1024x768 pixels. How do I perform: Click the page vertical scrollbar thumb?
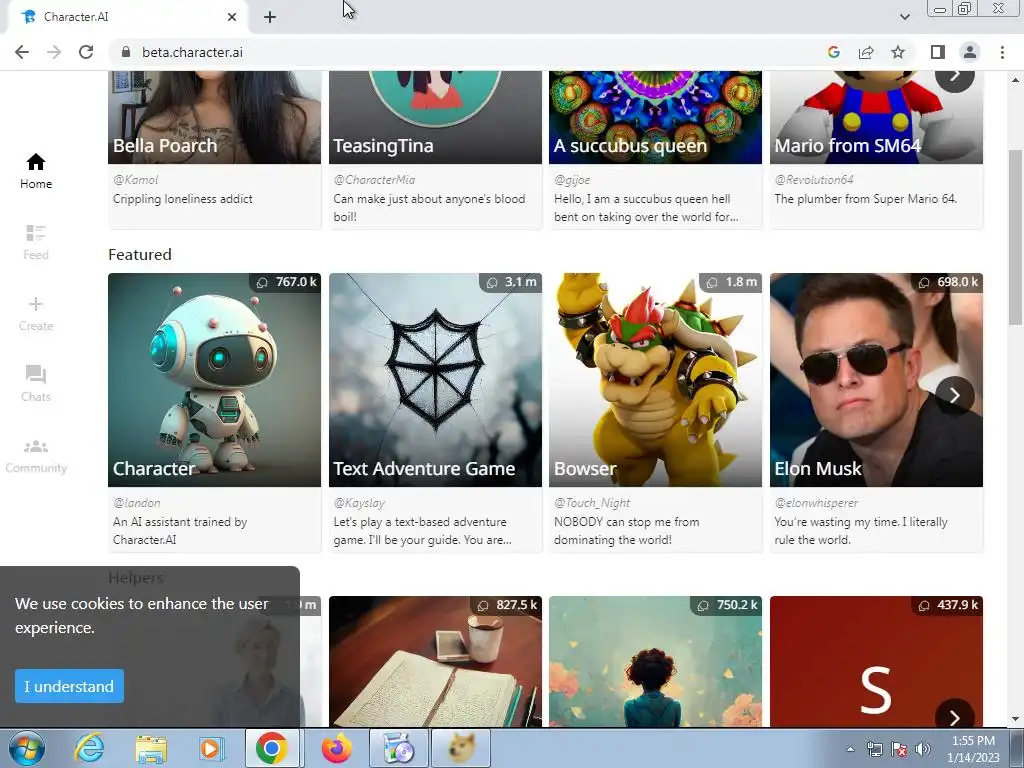click(1015, 236)
